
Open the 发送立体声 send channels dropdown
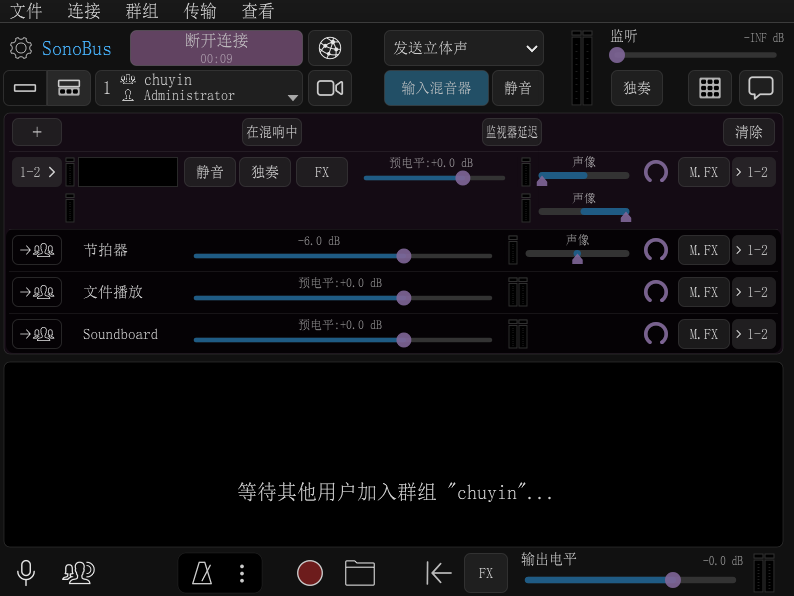point(463,48)
